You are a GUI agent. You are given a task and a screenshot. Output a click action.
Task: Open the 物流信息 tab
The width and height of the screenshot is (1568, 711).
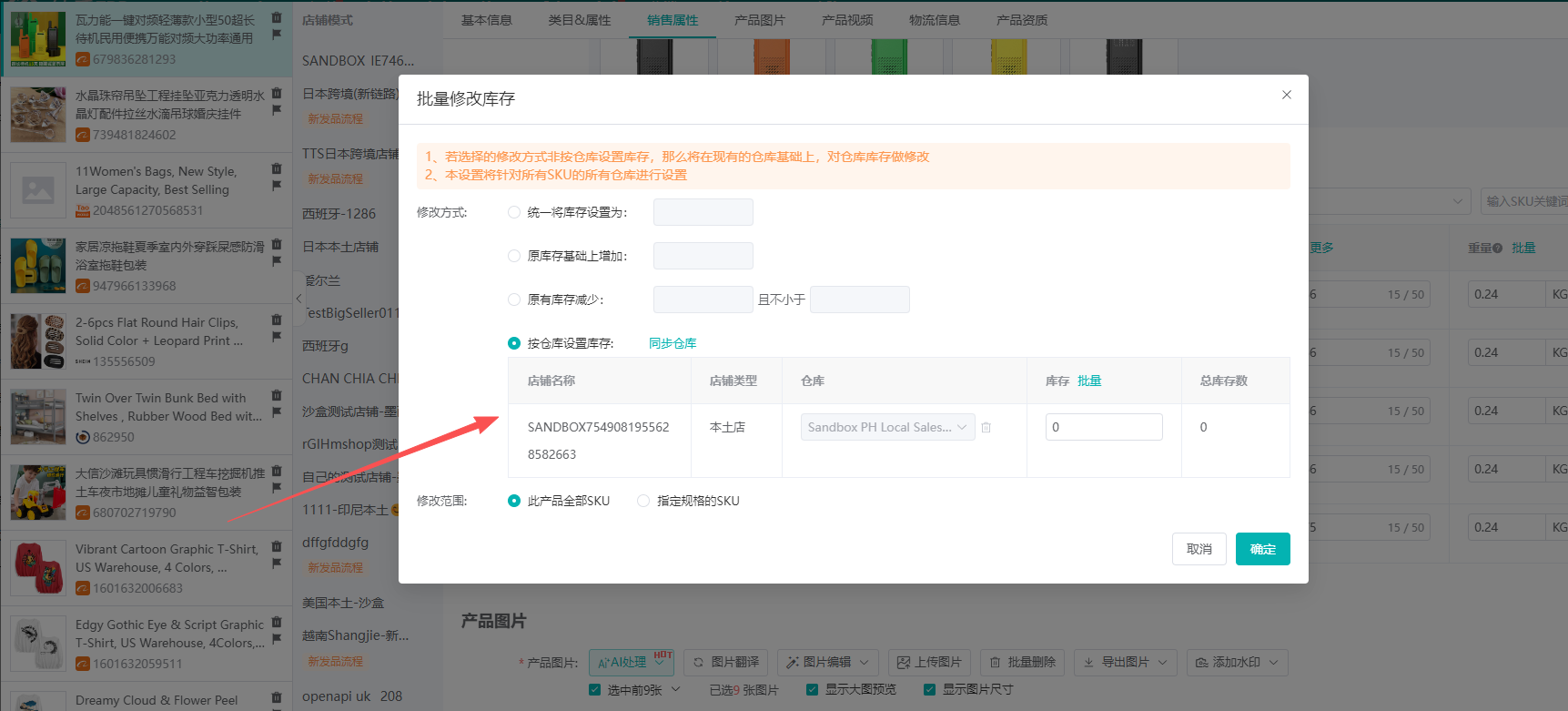(934, 20)
